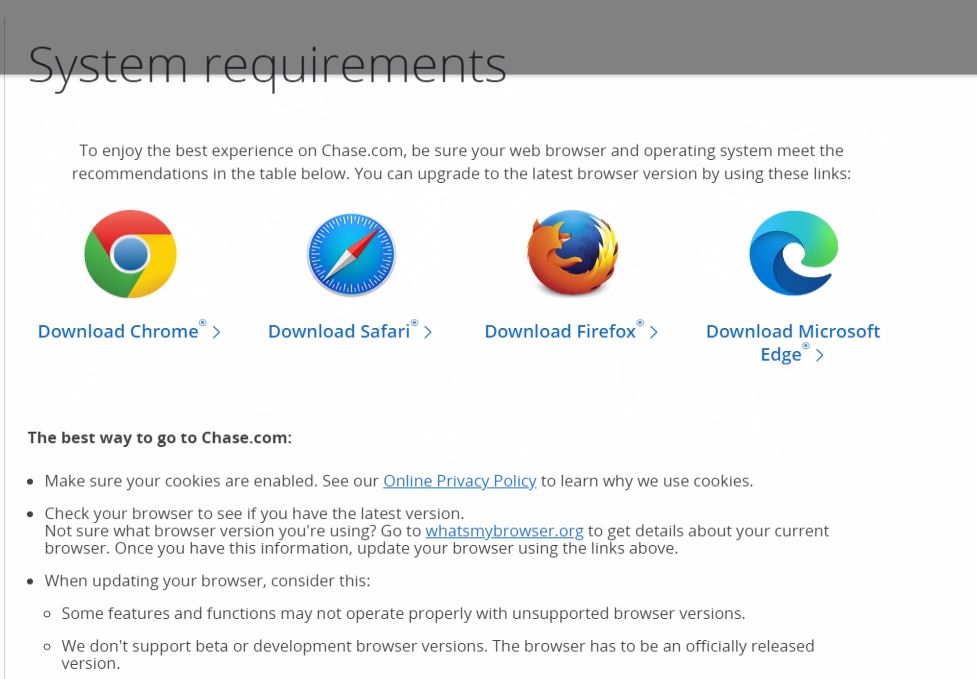
Task: Click the Firefox fox logo icon
Action: 572,254
